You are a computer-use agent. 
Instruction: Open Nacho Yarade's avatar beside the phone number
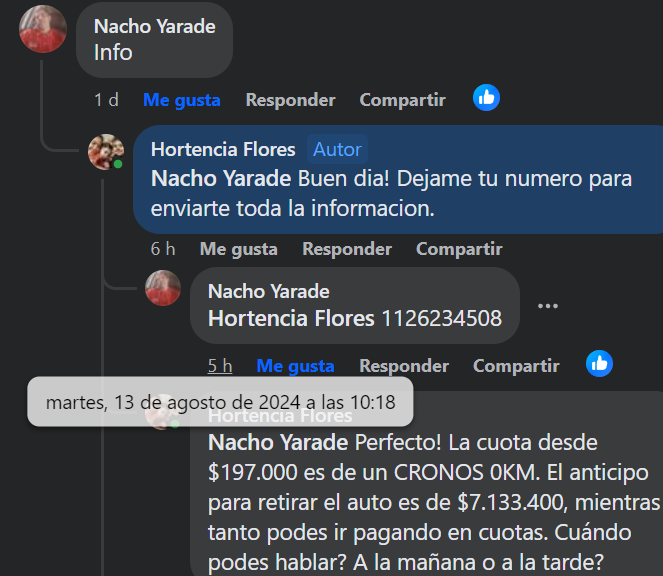tap(163, 288)
